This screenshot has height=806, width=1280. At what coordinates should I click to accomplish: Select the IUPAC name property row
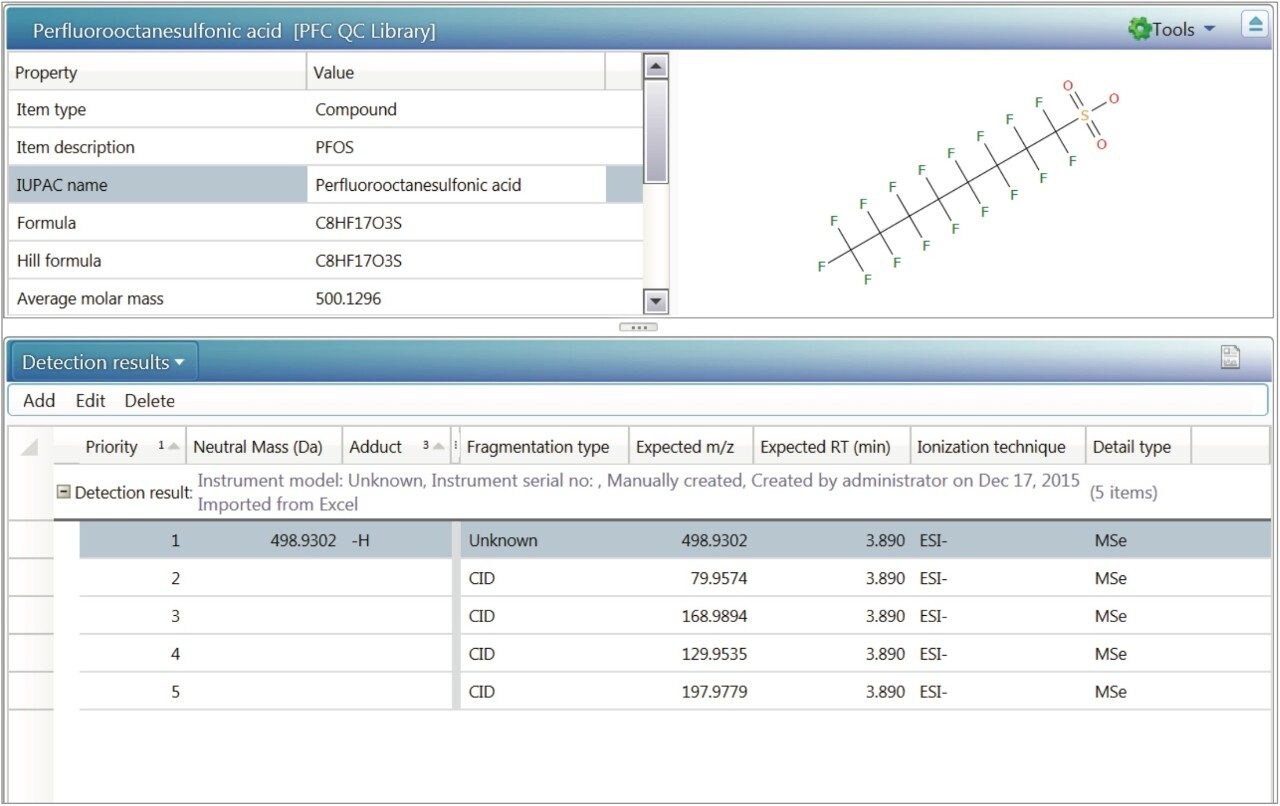pyautogui.click(x=325, y=185)
